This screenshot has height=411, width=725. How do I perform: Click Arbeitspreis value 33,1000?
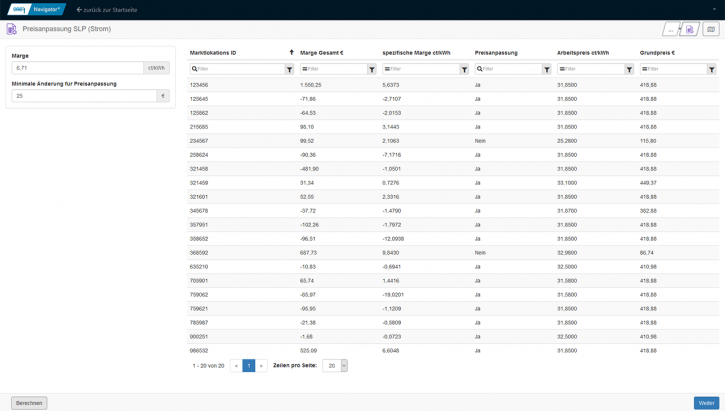pos(567,183)
